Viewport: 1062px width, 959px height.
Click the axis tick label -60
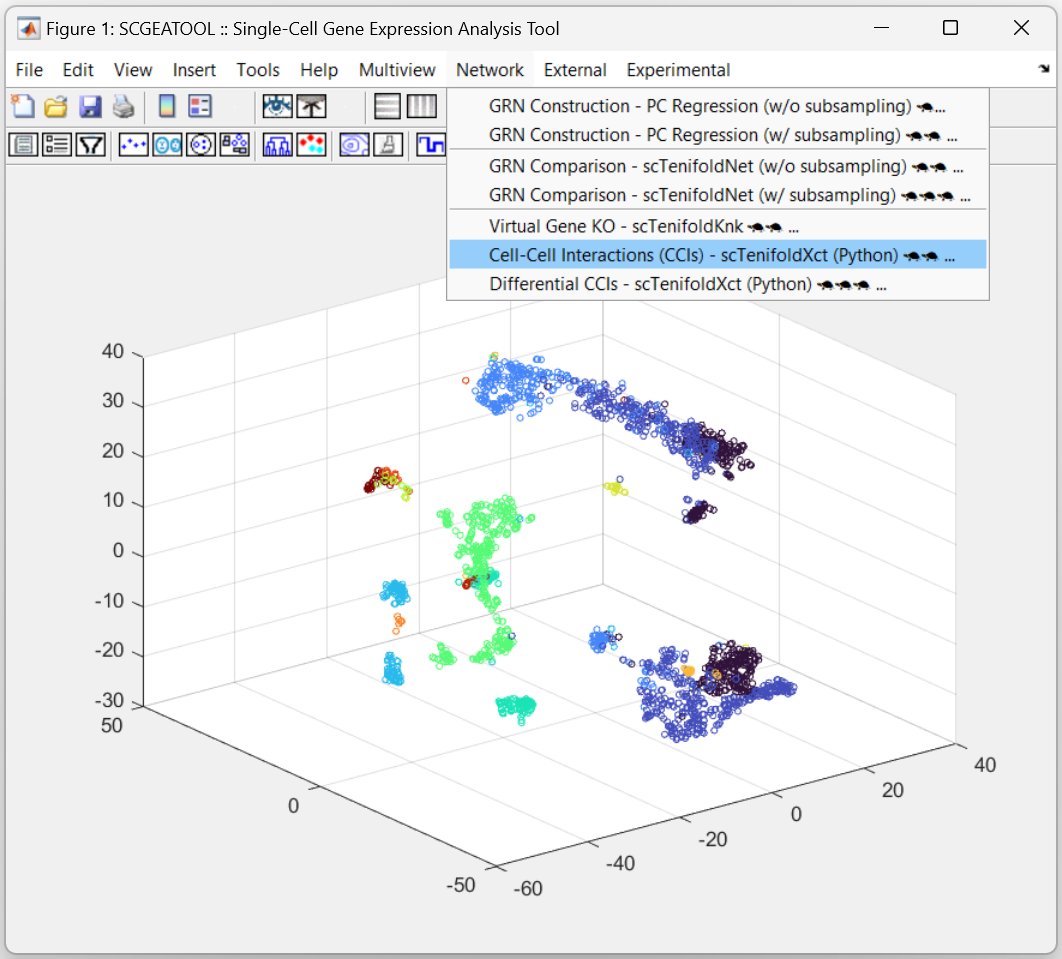point(528,888)
